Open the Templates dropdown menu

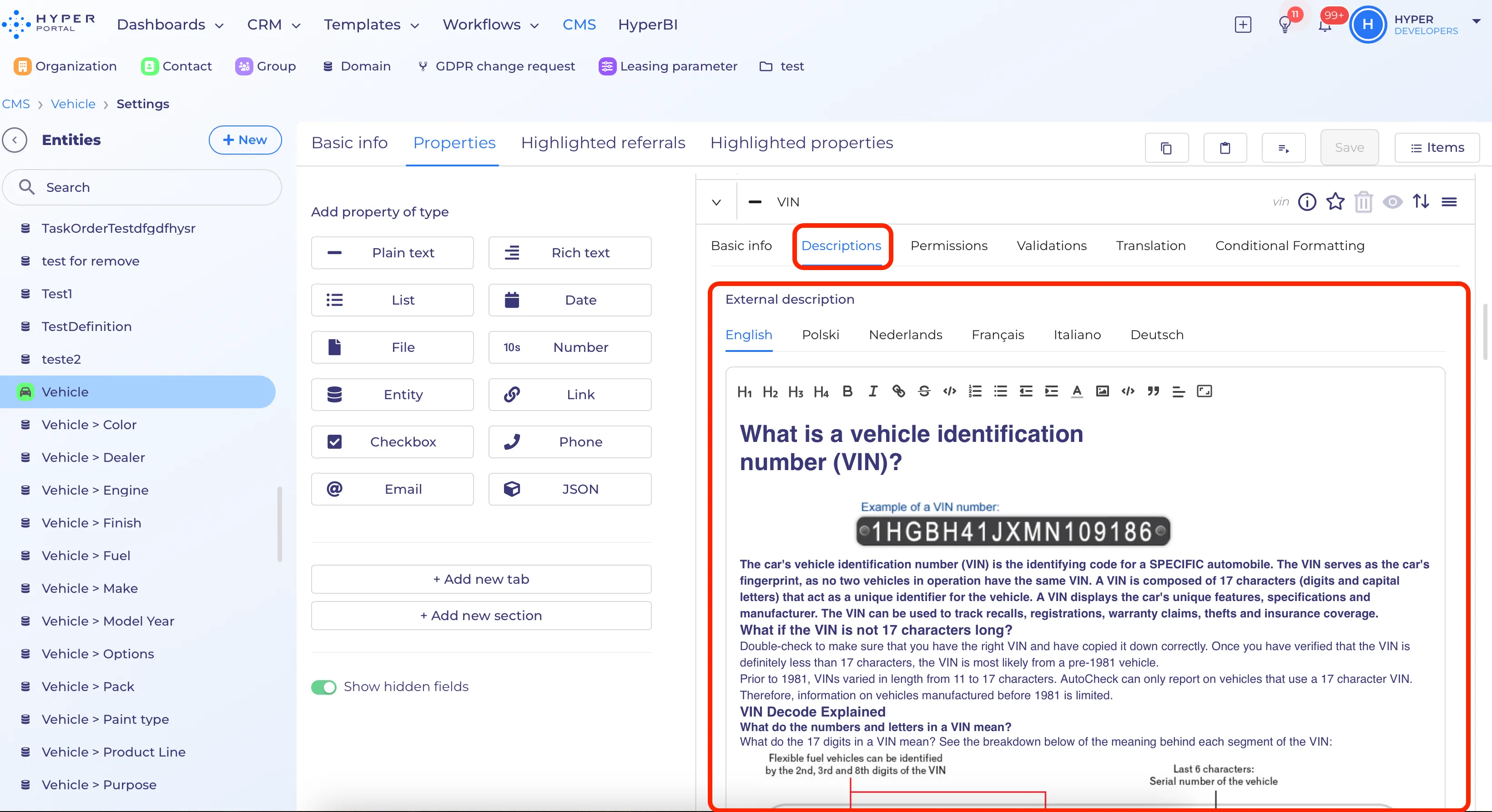click(371, 25)
